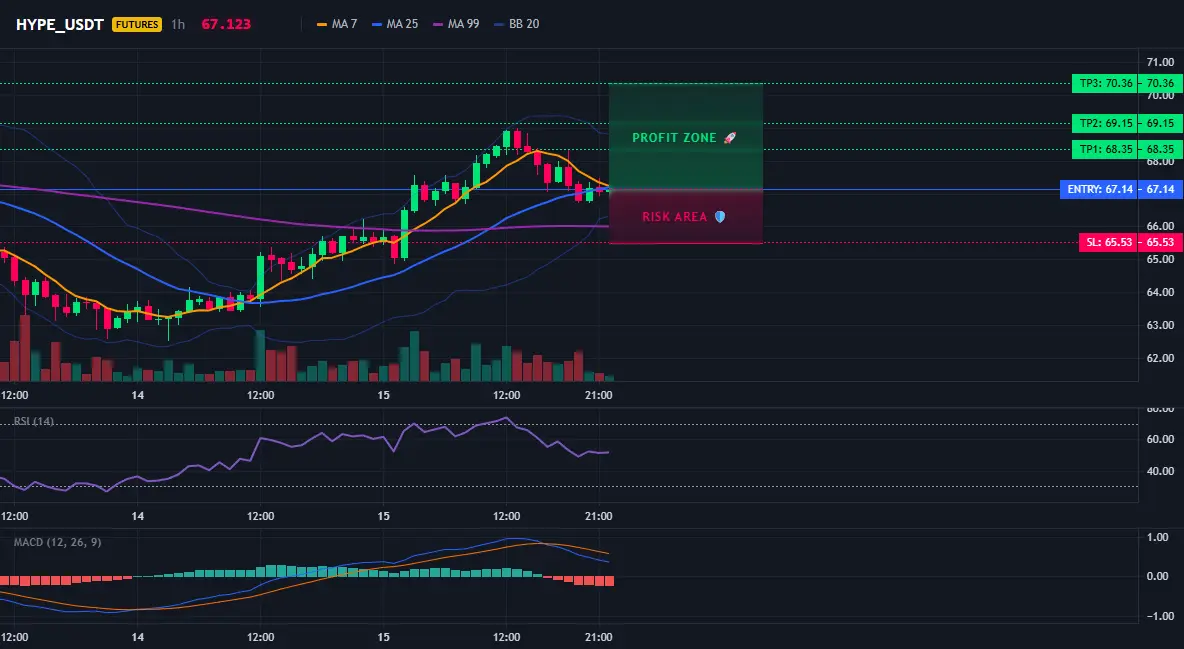Click the MA 99 legend entry

[x=455, y=24]
